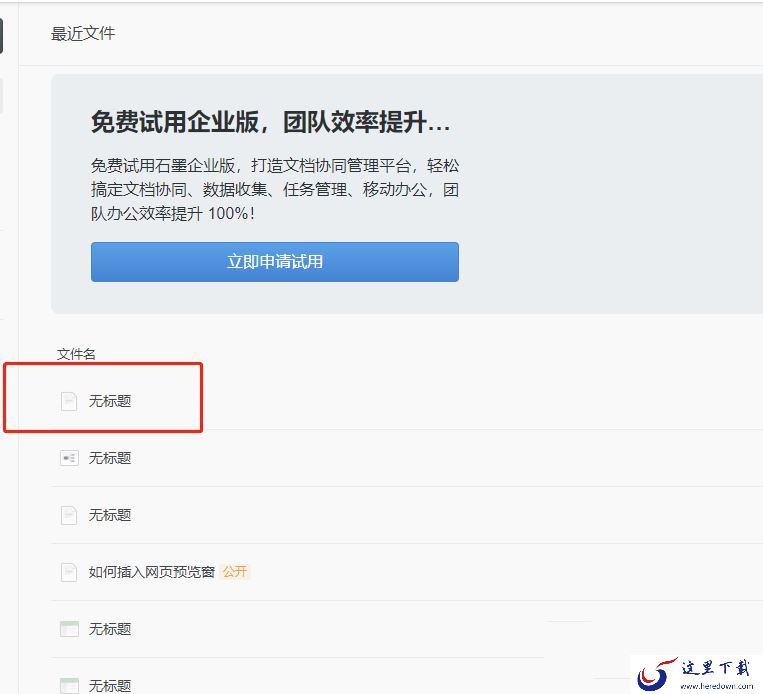Image resolution: width=763 pixels, height=694 pixels.
Task: Click the 最近文件 page heading
Action: (x=83, y=34)
